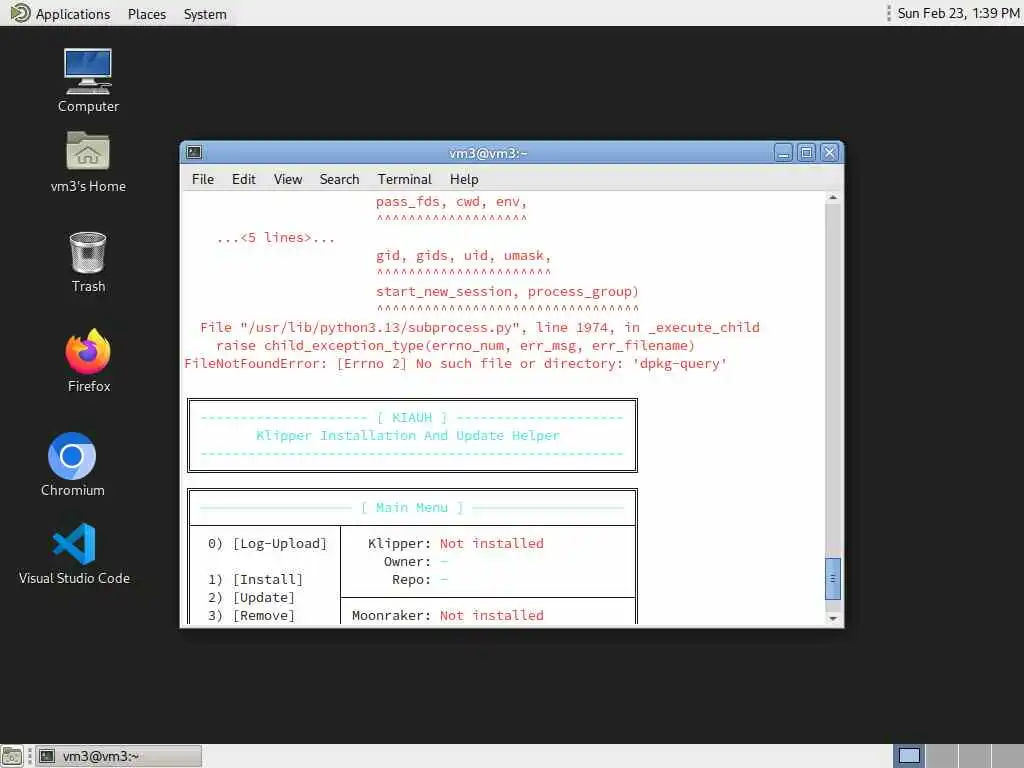The width and height of the screenshot is (1024, 768).
Task: Click the 'pass_fds, cwd, env,' line
Action: 451,202
